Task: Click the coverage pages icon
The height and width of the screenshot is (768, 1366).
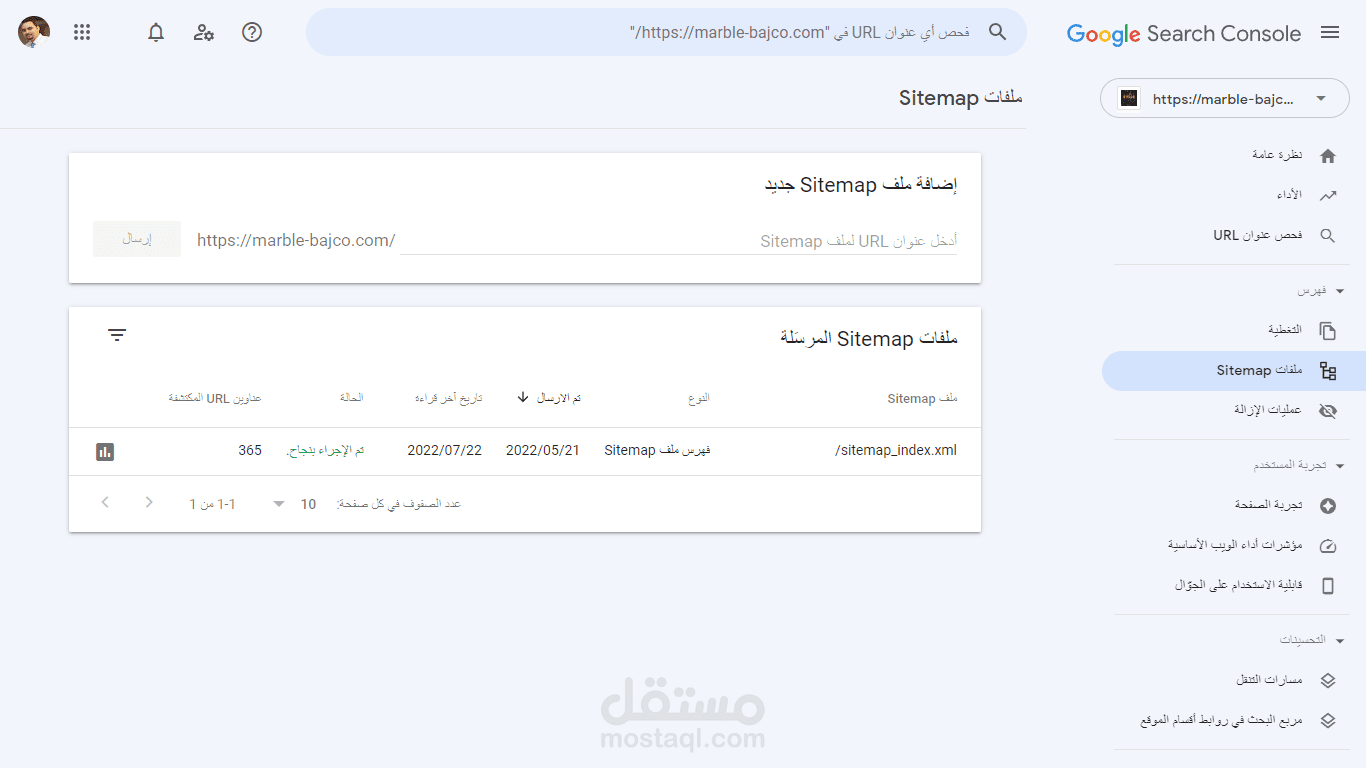Action: 1328,331
